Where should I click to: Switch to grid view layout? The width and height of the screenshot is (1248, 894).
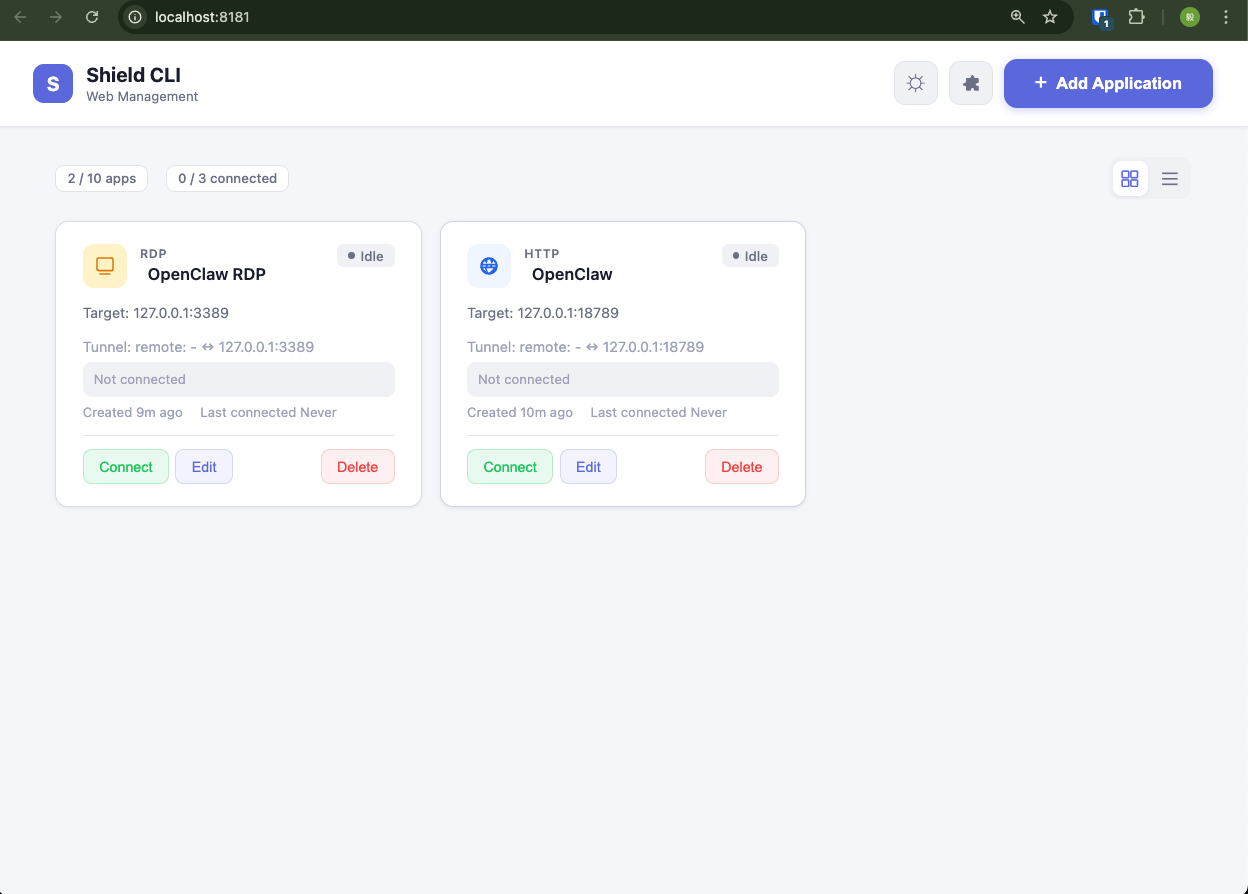pyautogui.click(x=1130, y=179)
